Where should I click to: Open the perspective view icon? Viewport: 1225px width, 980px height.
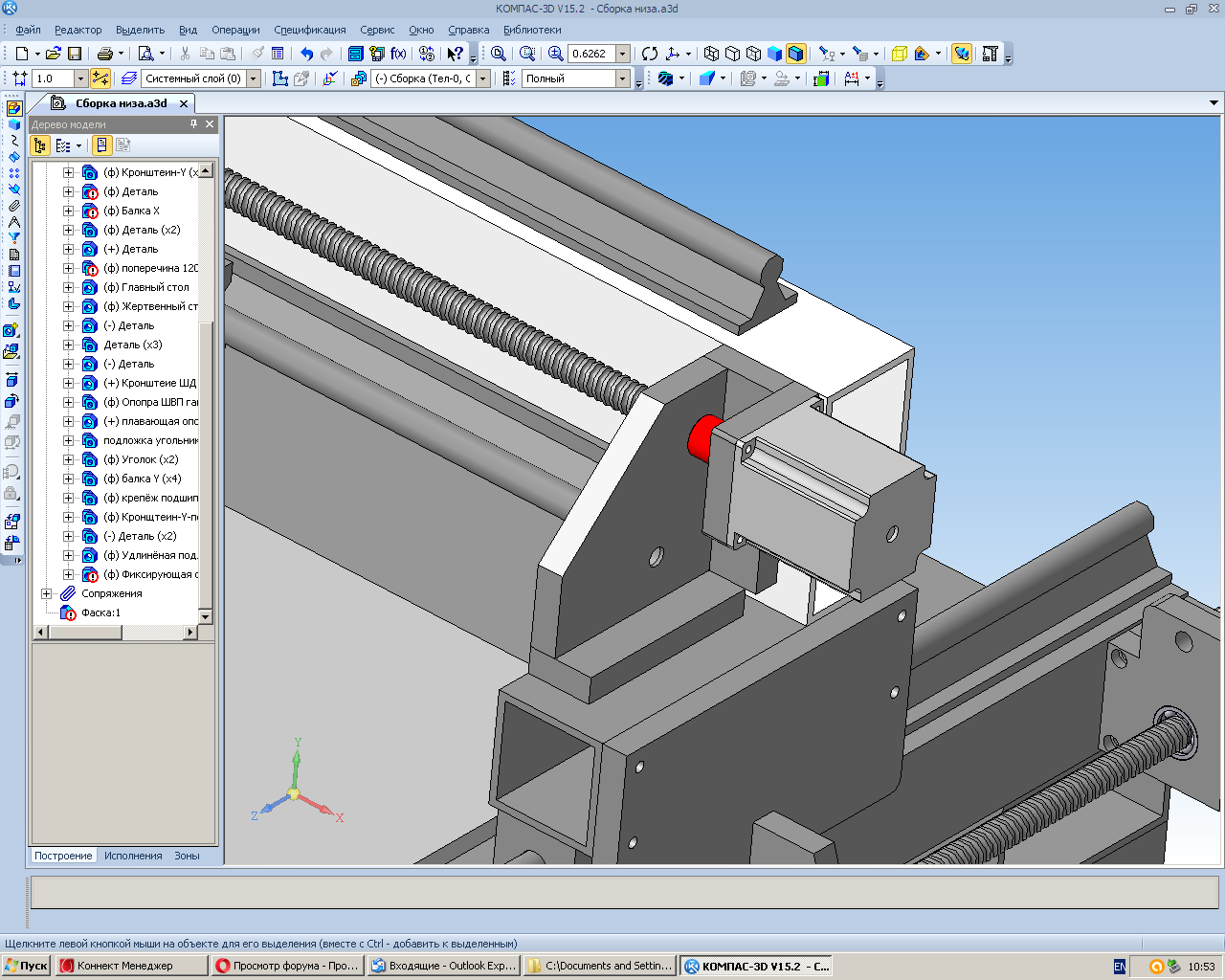point(899,54)
